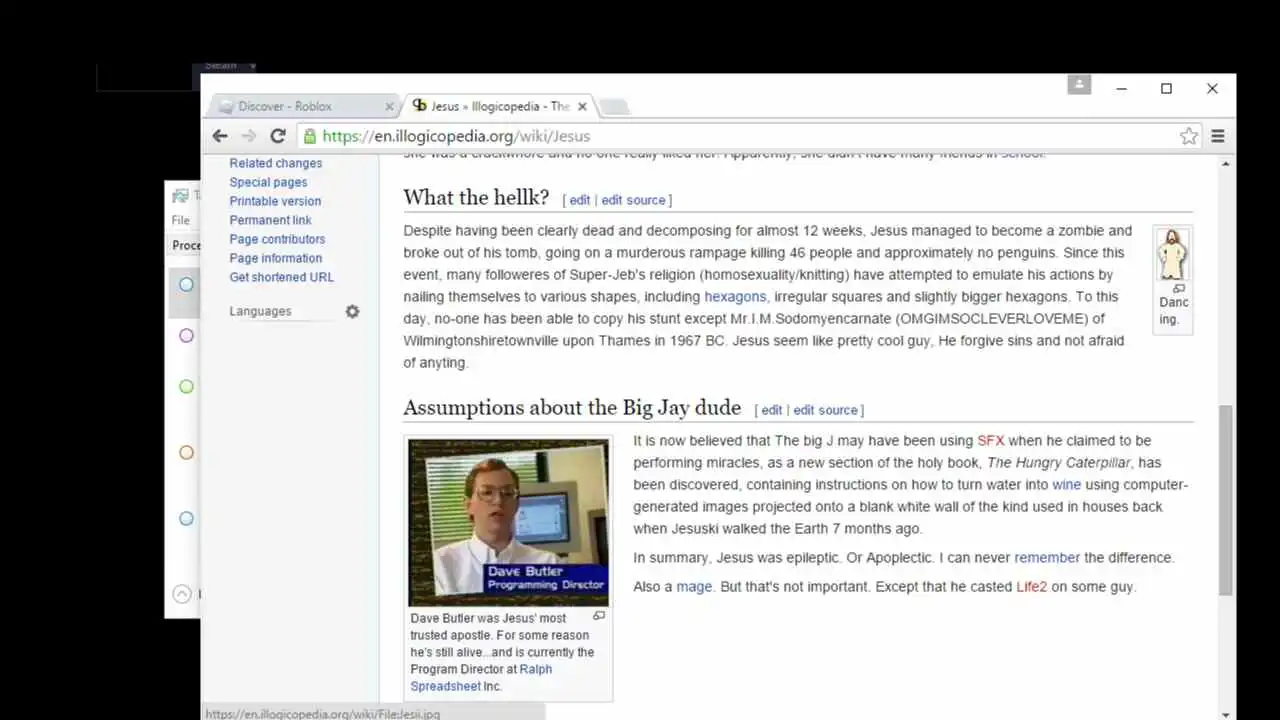Screen dimensions: 1280x720
Task: Click the address bar URL field
Action: [740, 136]
